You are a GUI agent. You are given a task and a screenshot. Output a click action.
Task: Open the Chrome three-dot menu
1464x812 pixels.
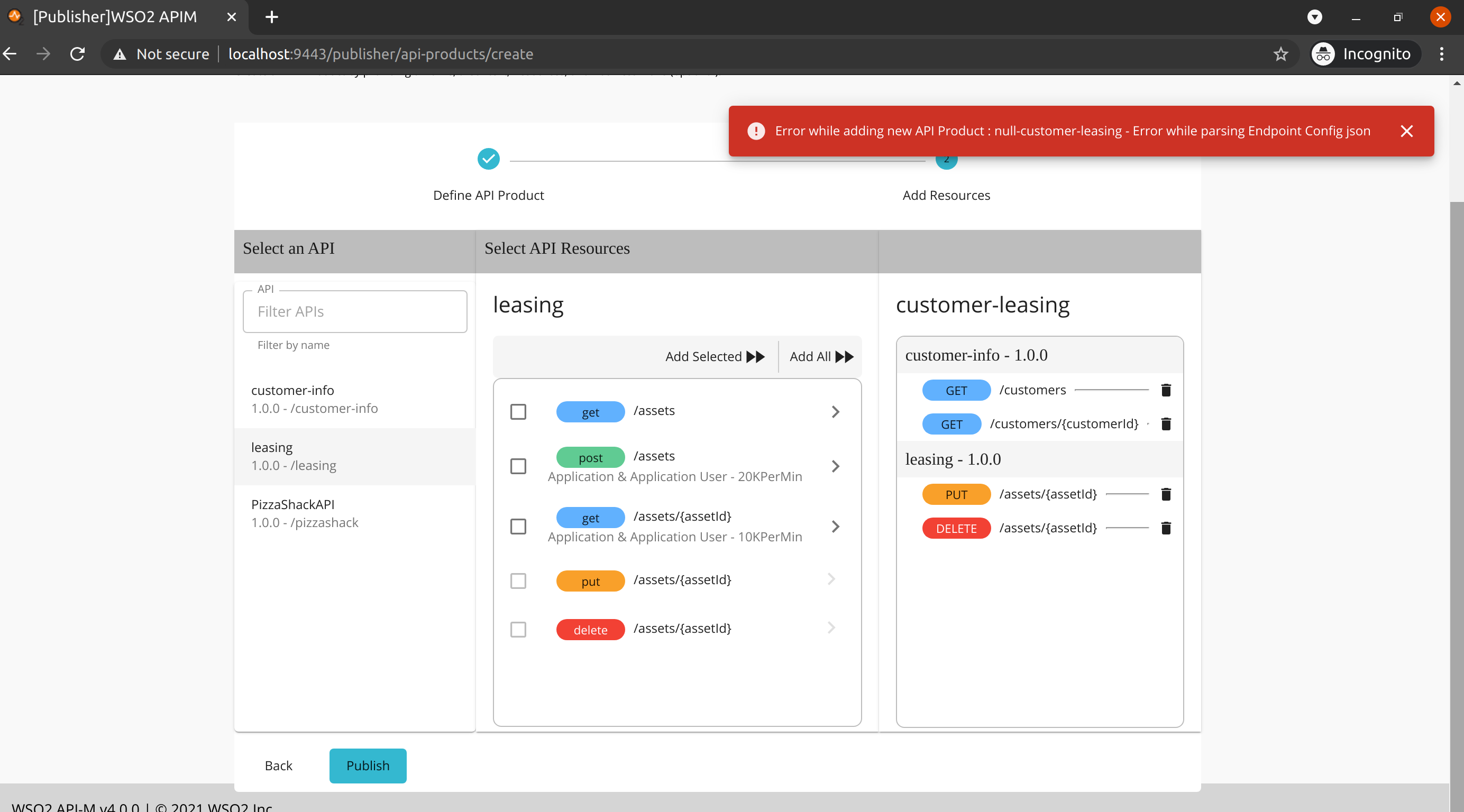1441,54
